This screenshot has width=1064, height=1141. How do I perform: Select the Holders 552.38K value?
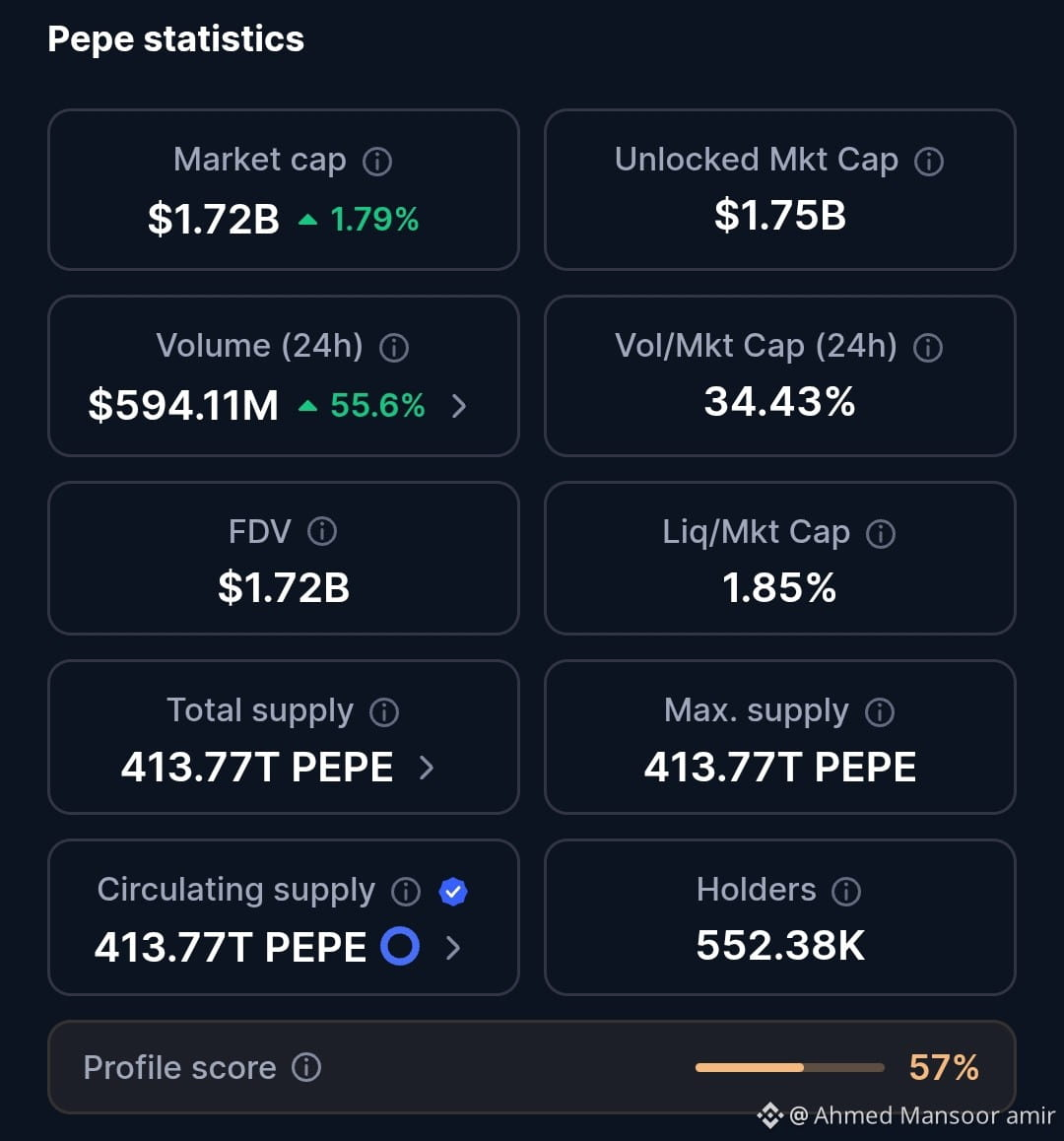coord(780,945)
